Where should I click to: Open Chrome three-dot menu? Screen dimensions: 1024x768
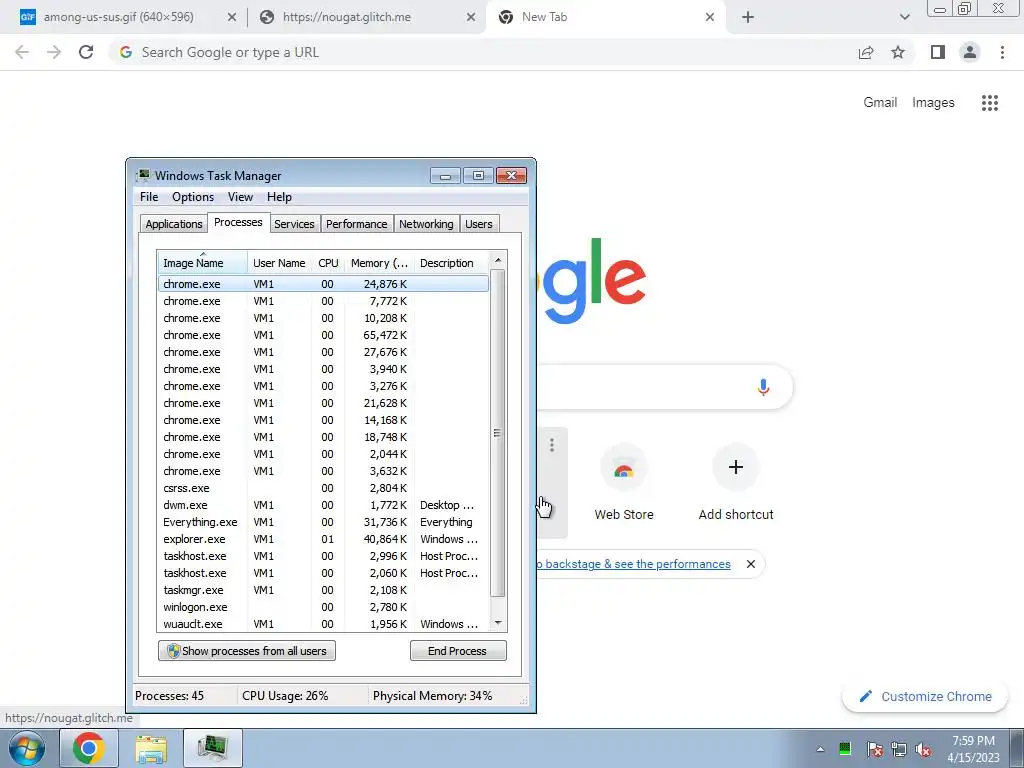[x=1002, y=52]
